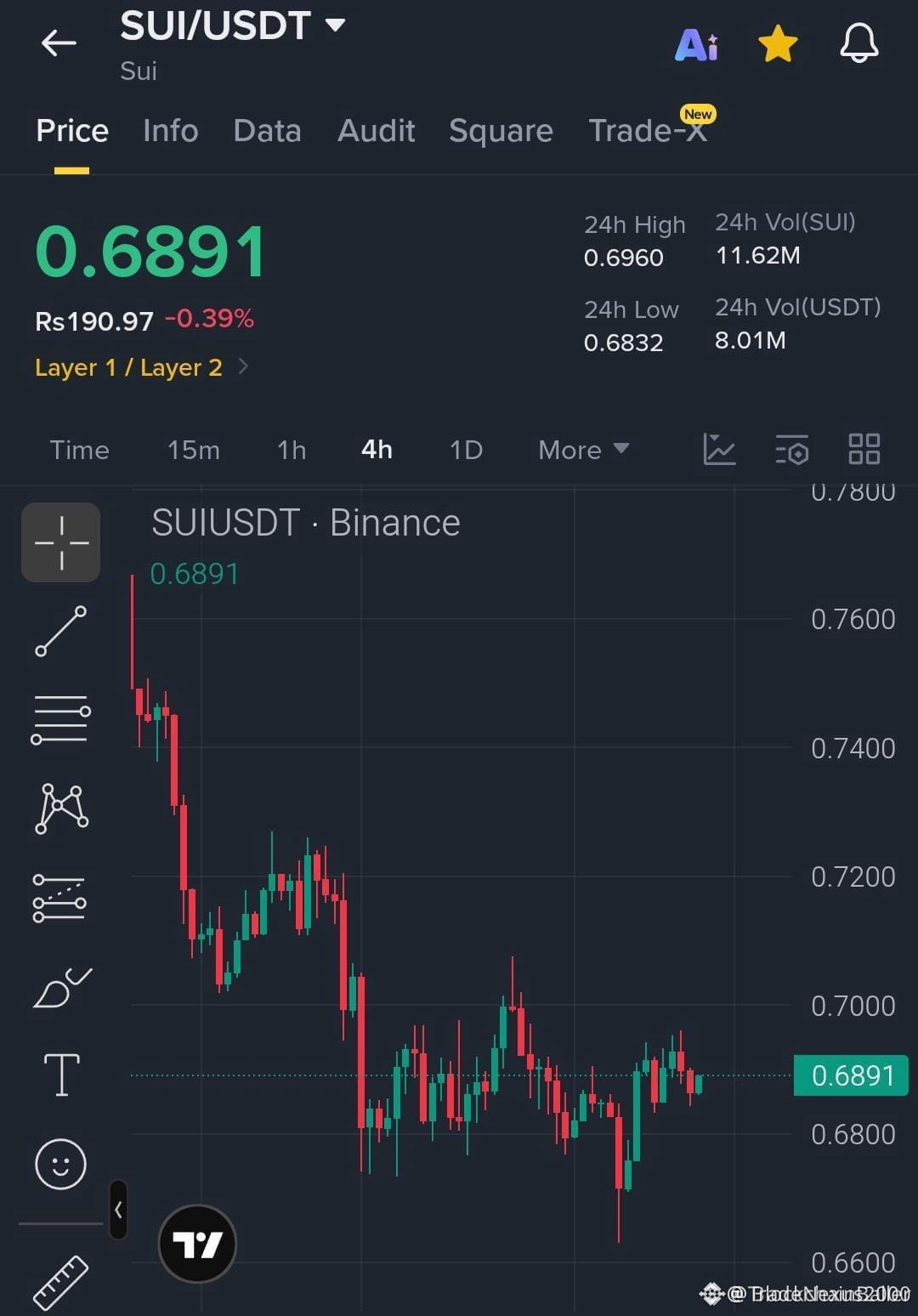The image size is (918, 1316).
Task: Tap the Rs190.97 converted price
Action: [94, 321]
